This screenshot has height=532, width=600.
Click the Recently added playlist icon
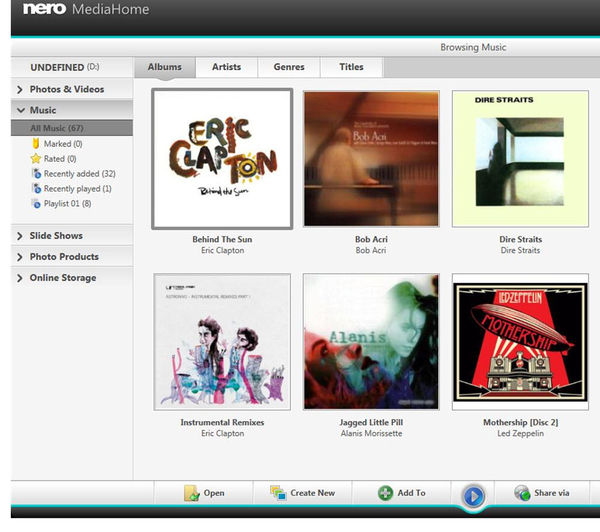[x=36, y=174]
